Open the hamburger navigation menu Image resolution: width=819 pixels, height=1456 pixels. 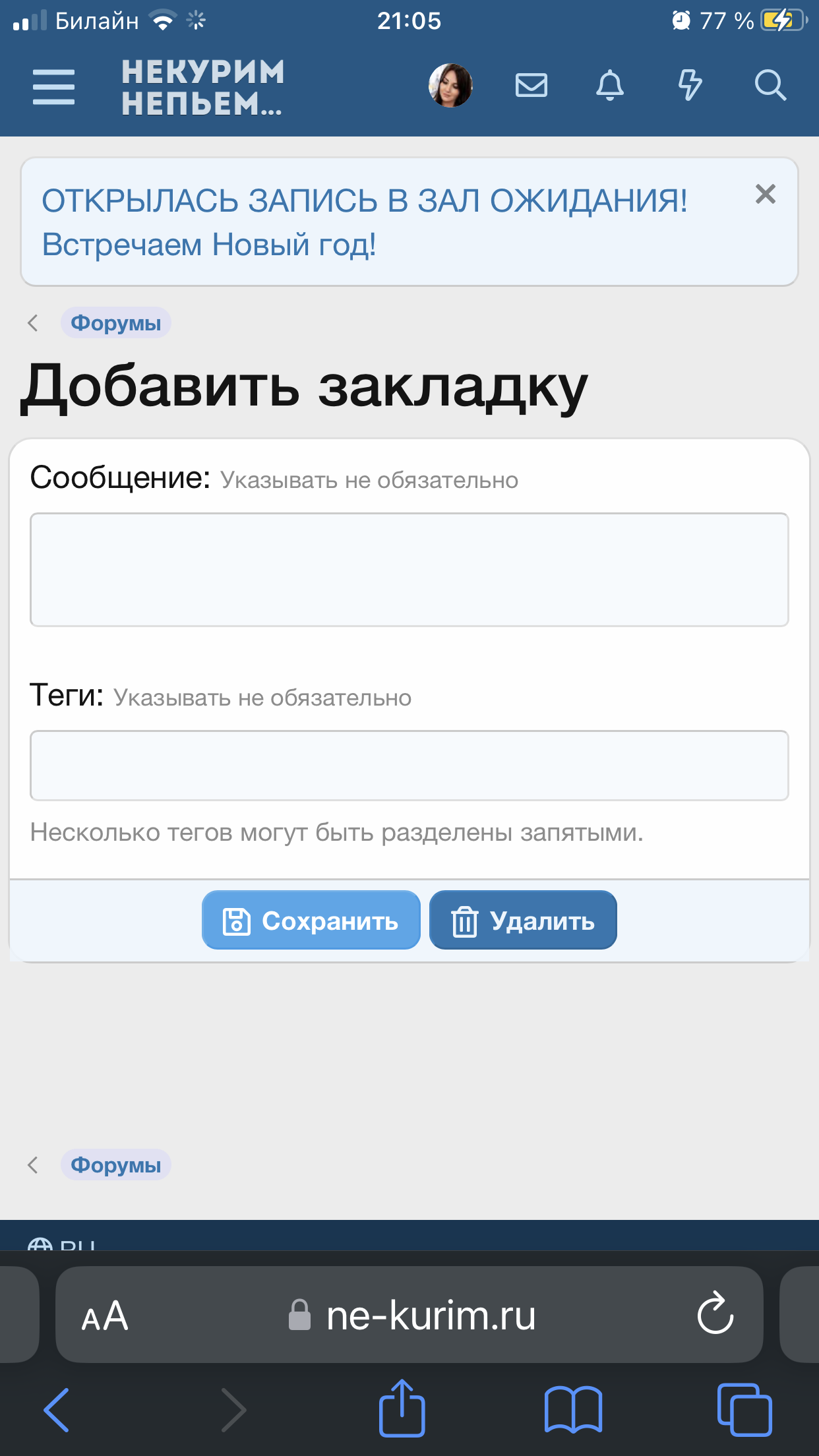pos(53,86)
